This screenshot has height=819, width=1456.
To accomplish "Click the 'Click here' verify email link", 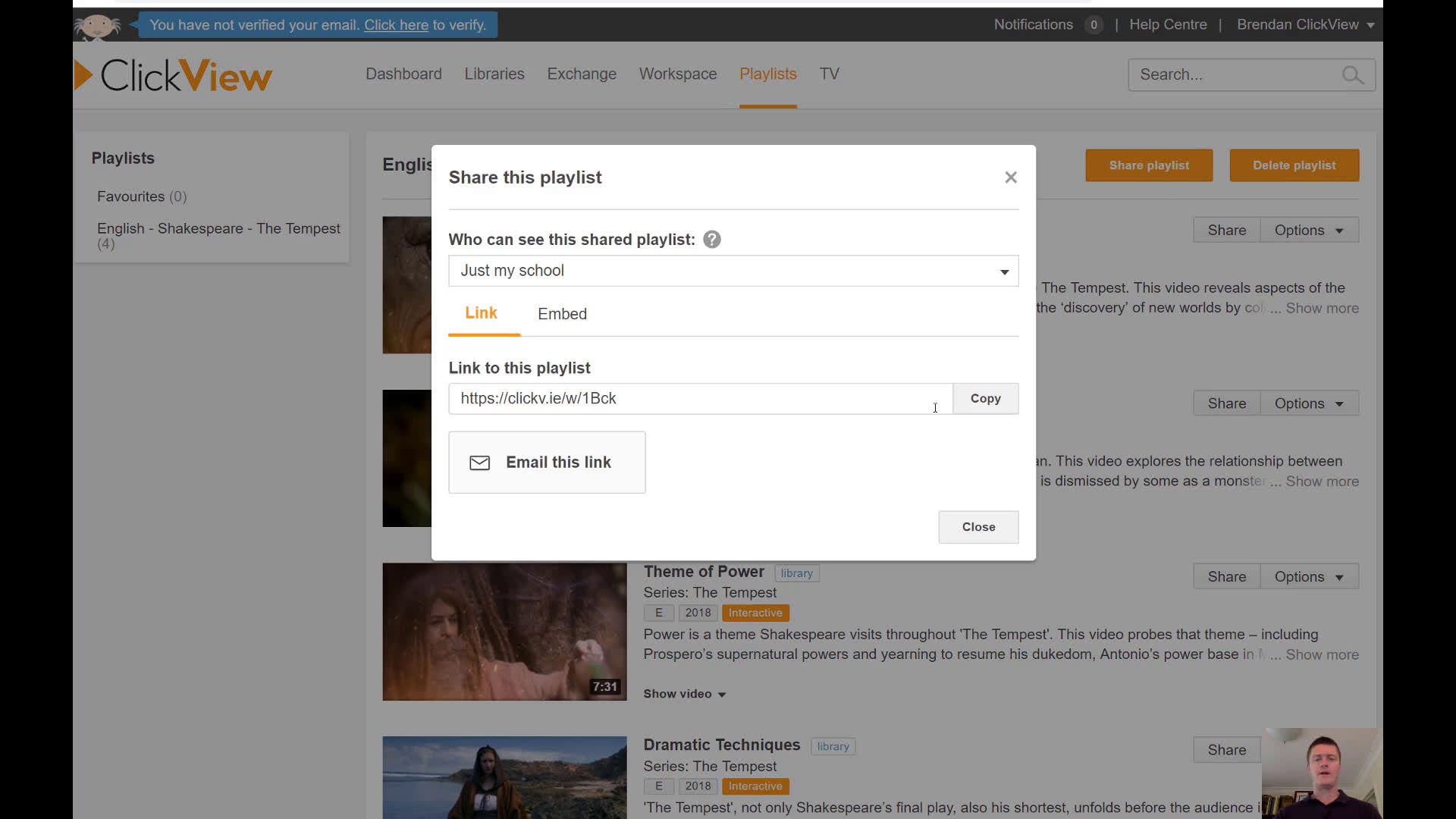I will click(396, 25).
